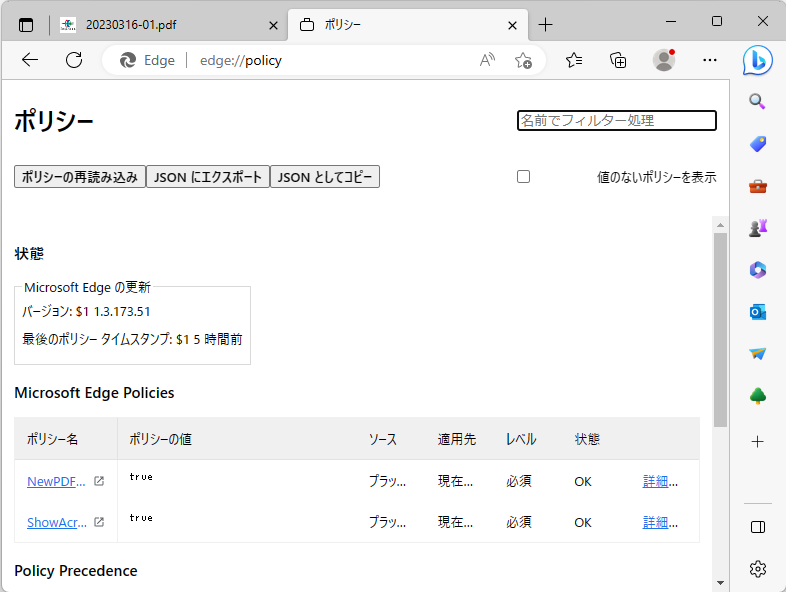Click the Edge site identity label
This screenshot has height=592, width=786.
(x=147, y=60)
